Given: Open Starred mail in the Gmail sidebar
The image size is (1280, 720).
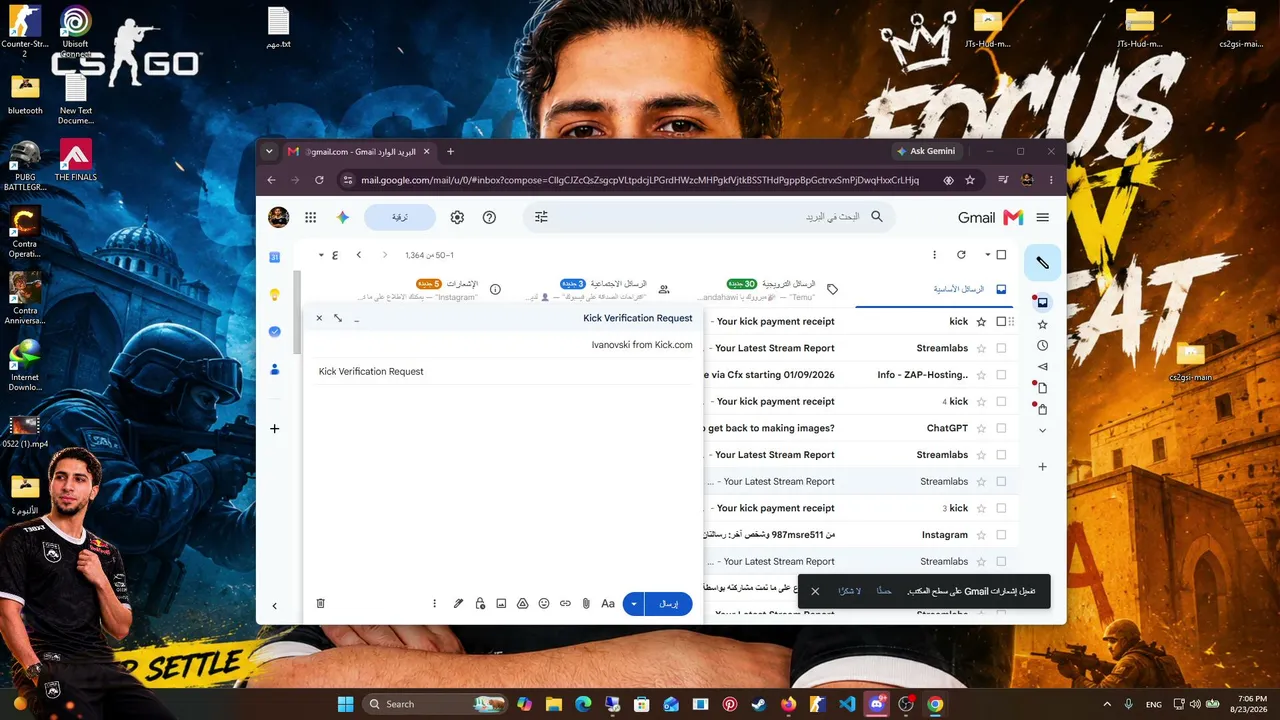Looking at the screenshot, I should [1042, 324].
